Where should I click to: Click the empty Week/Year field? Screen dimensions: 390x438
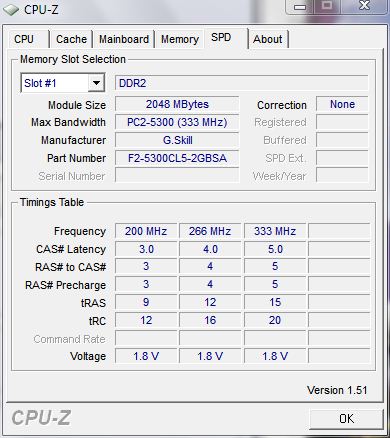pos(342,175)
